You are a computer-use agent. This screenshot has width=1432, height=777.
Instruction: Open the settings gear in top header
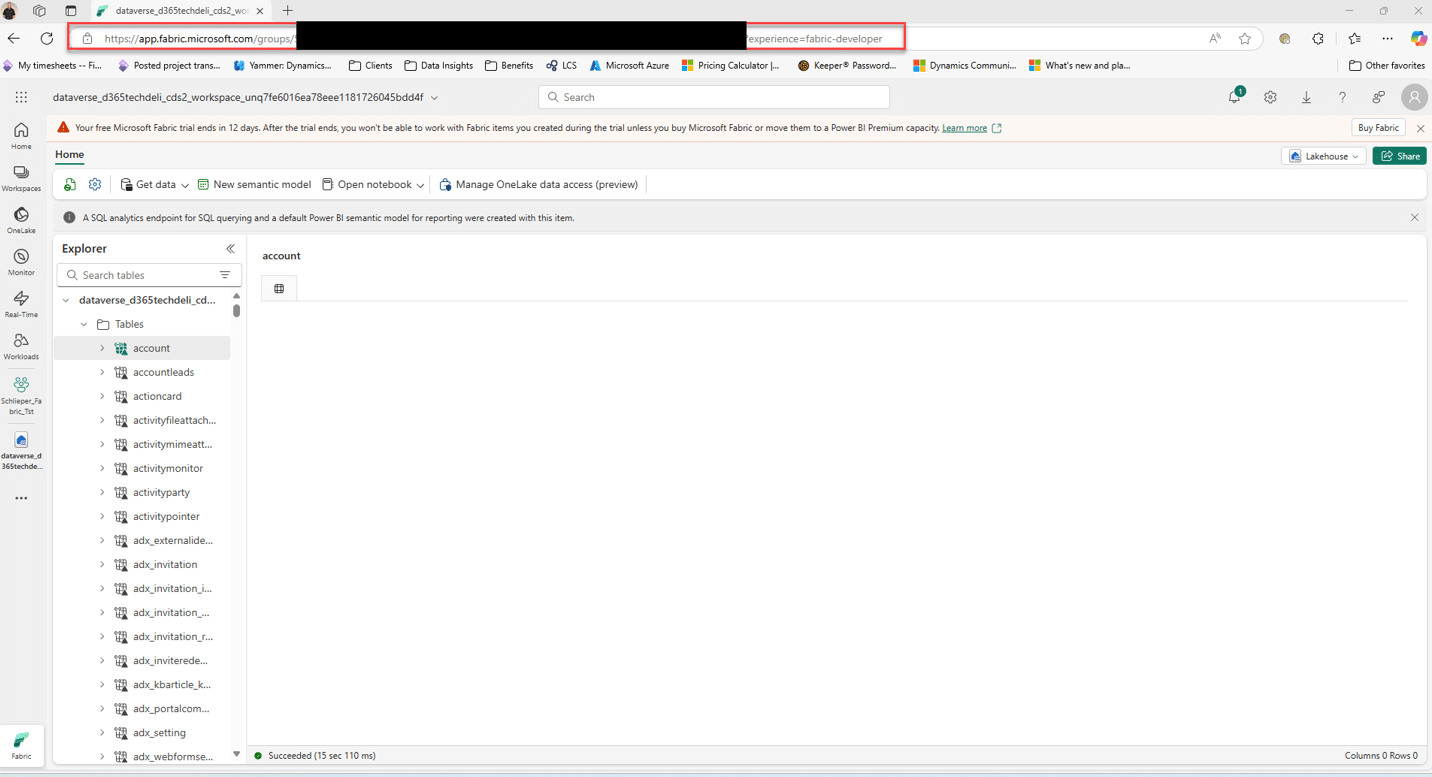(x=1270, y=97)
